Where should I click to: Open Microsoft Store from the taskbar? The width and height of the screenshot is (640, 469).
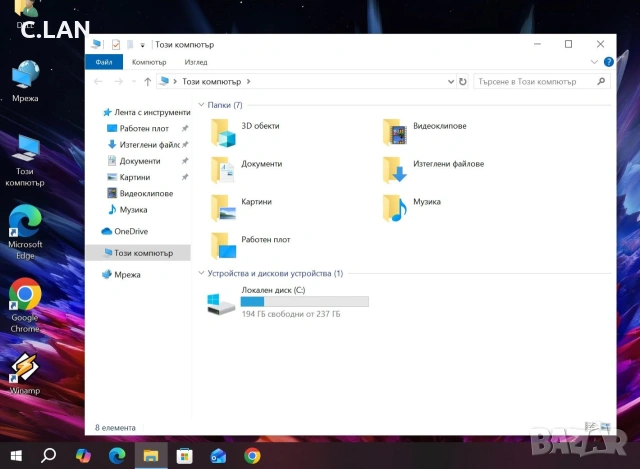click(184, 456)
